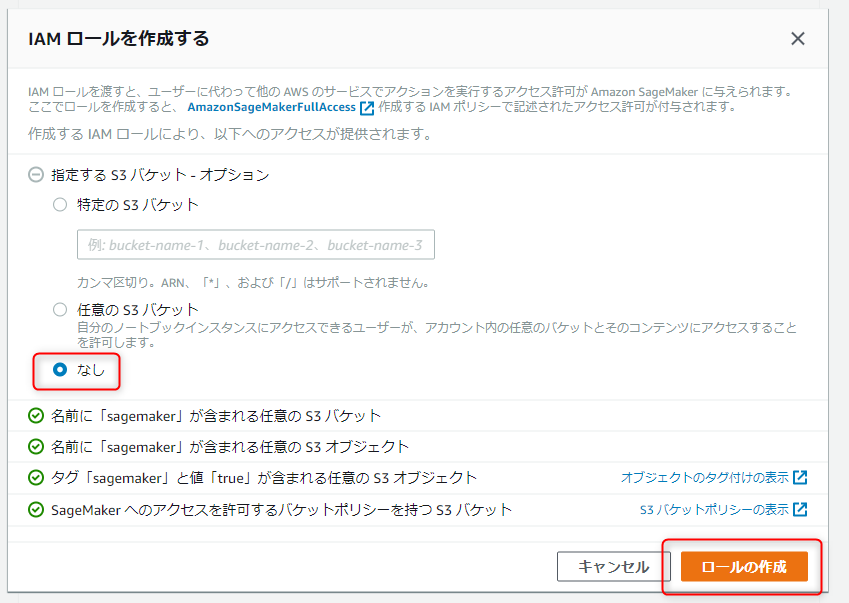Open オブジェクトのタグ付けの表示 link
Viewport: 849px width, 603px height.
coord(704,477)
